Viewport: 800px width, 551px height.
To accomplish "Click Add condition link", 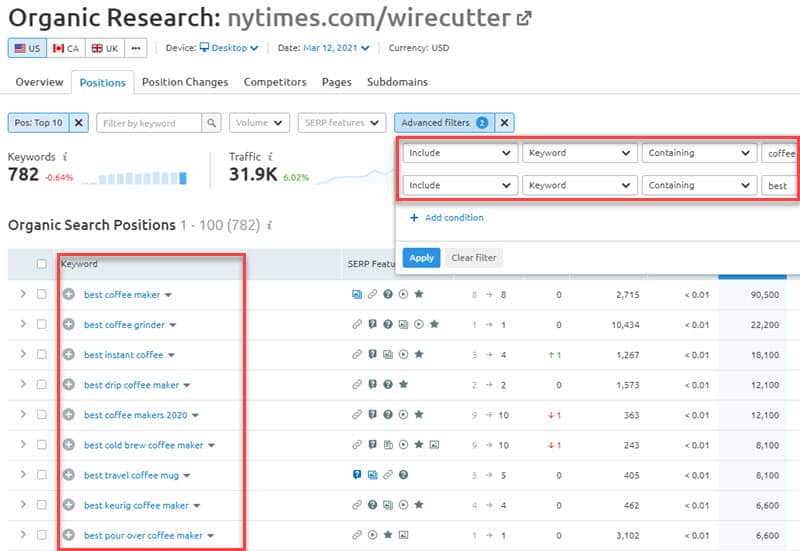I will click(446, 218).
